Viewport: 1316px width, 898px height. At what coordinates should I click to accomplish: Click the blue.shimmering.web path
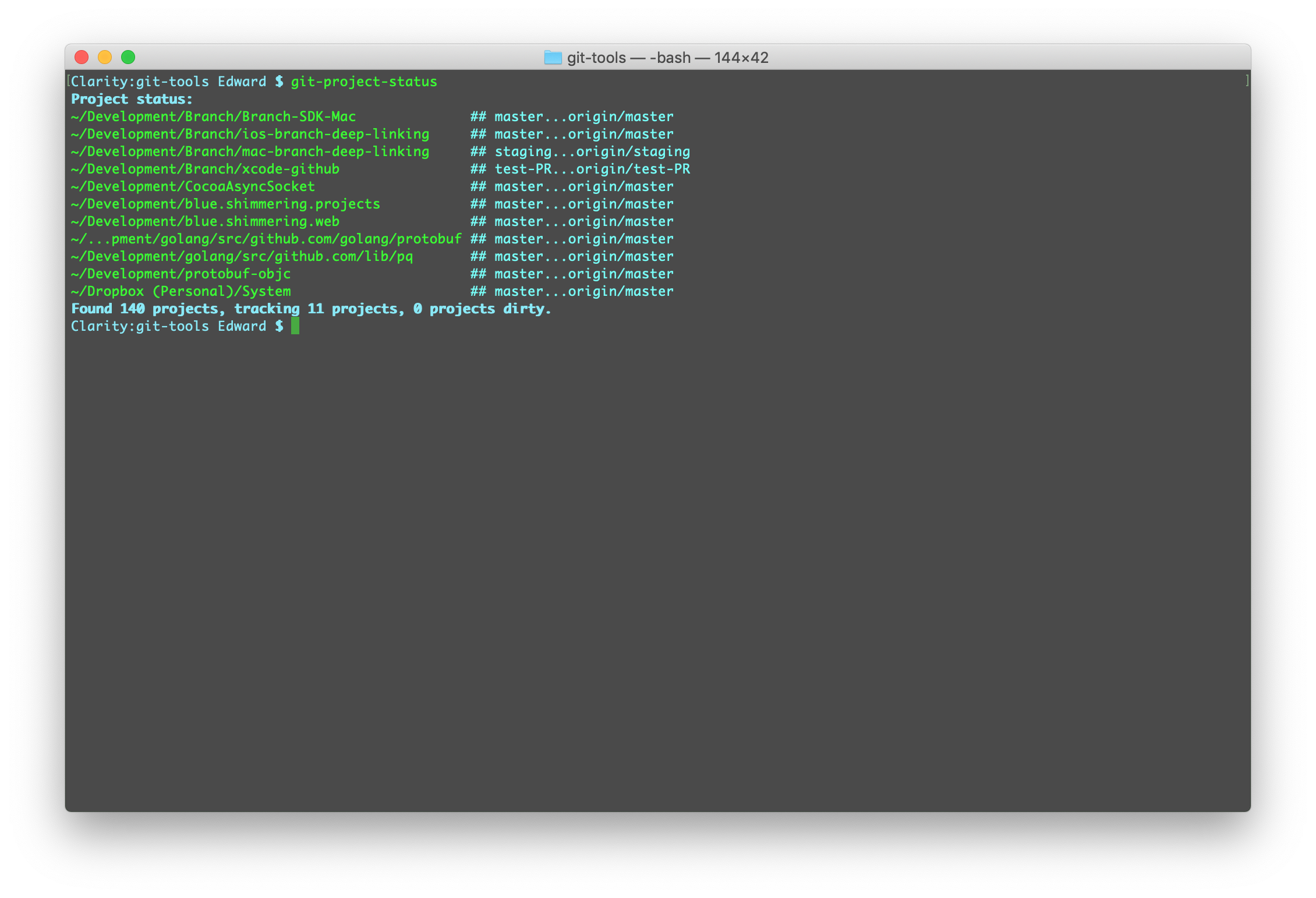point(205,221)
